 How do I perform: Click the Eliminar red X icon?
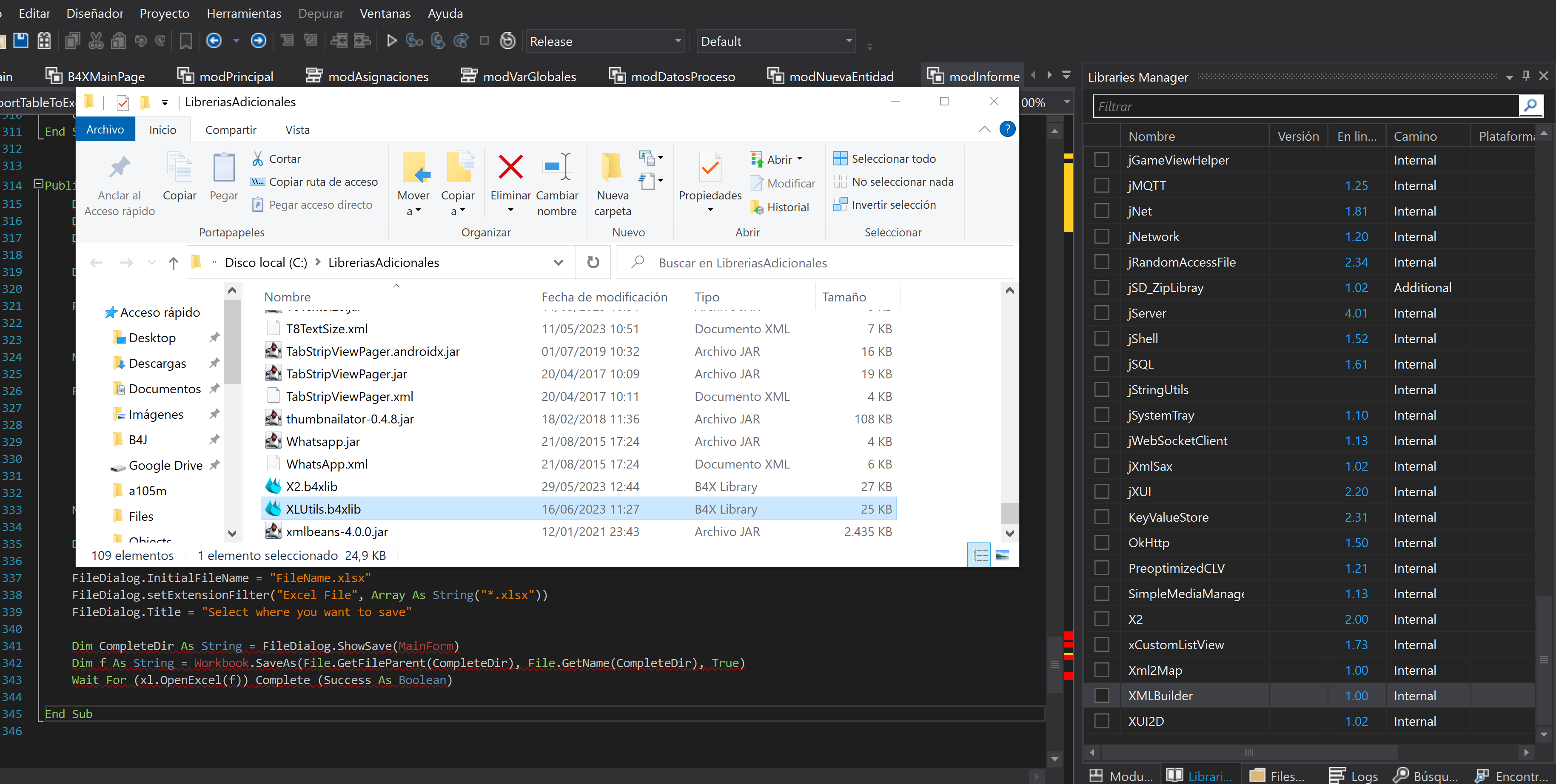pos(510,167)
